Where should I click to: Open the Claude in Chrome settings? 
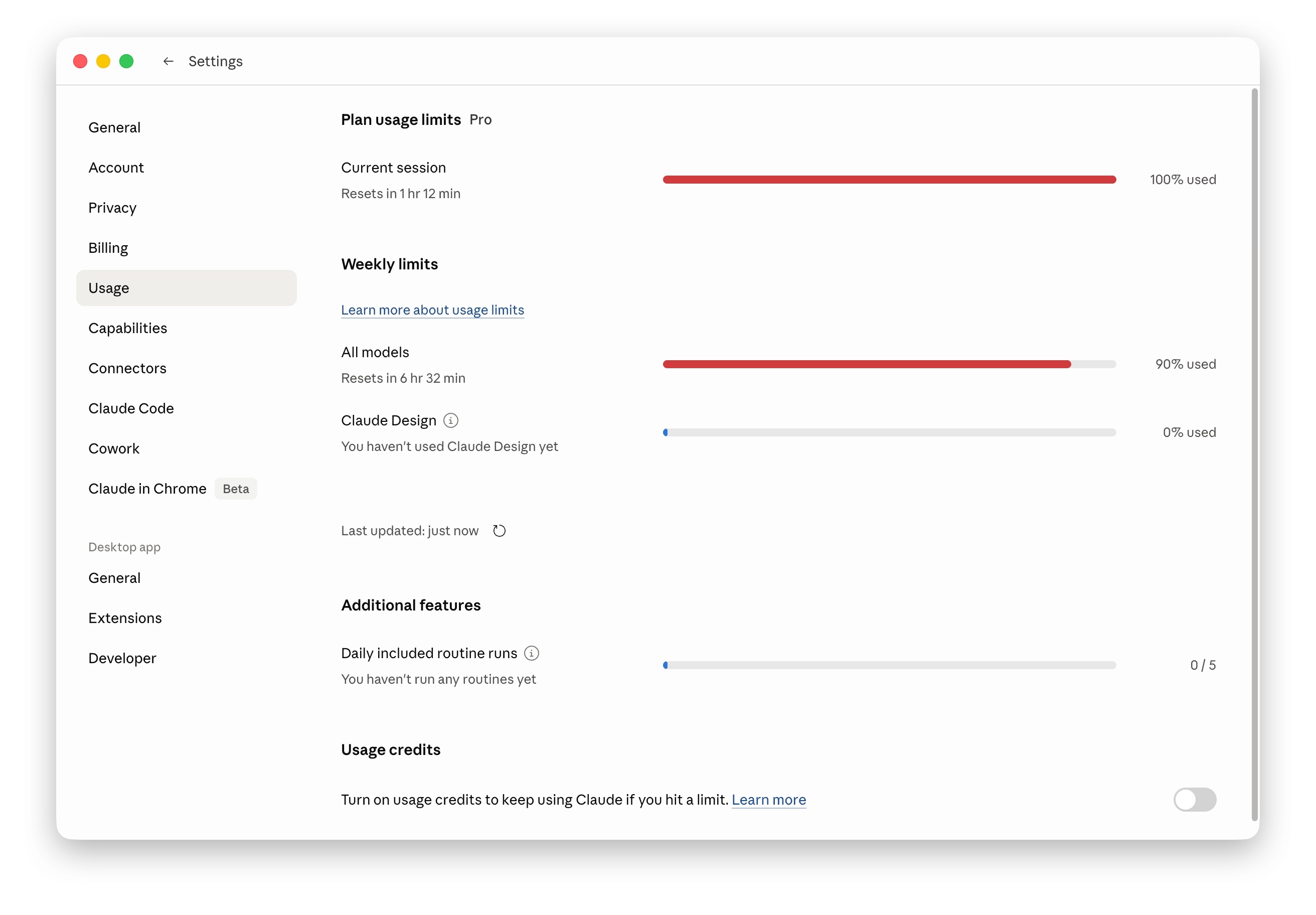[x=186, y=489]
